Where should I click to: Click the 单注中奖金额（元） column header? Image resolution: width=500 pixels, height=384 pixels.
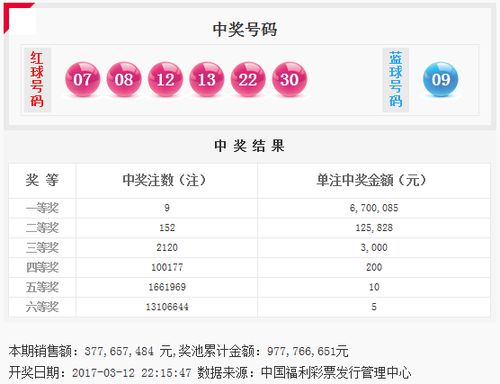(372, 180)
